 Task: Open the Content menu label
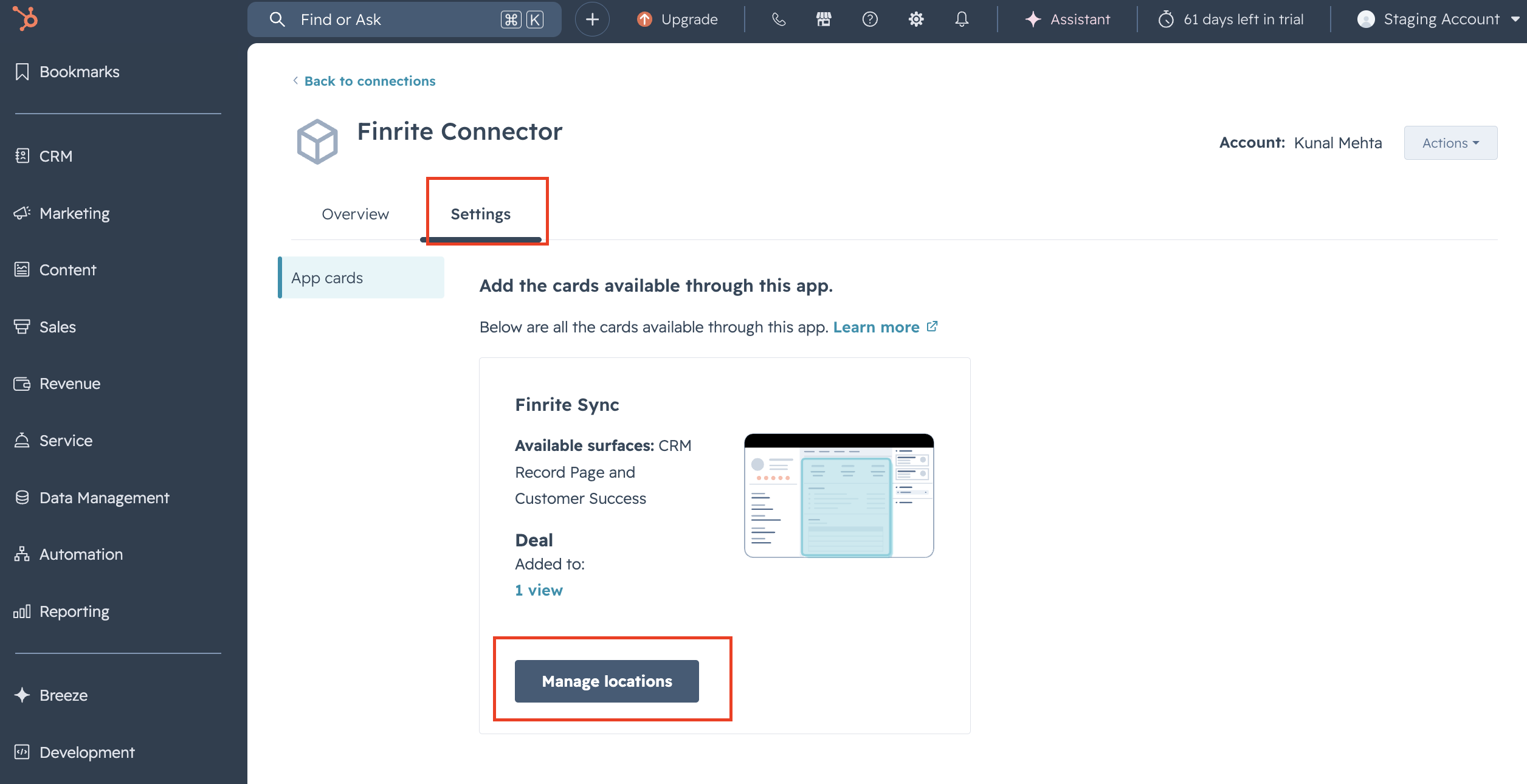[68, 270]
